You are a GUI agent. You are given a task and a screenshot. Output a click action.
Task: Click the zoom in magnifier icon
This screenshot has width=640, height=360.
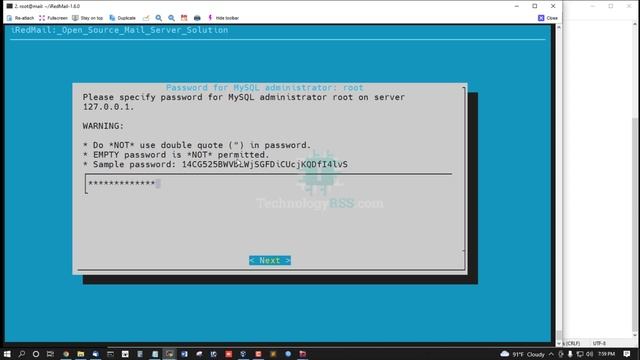159,18
